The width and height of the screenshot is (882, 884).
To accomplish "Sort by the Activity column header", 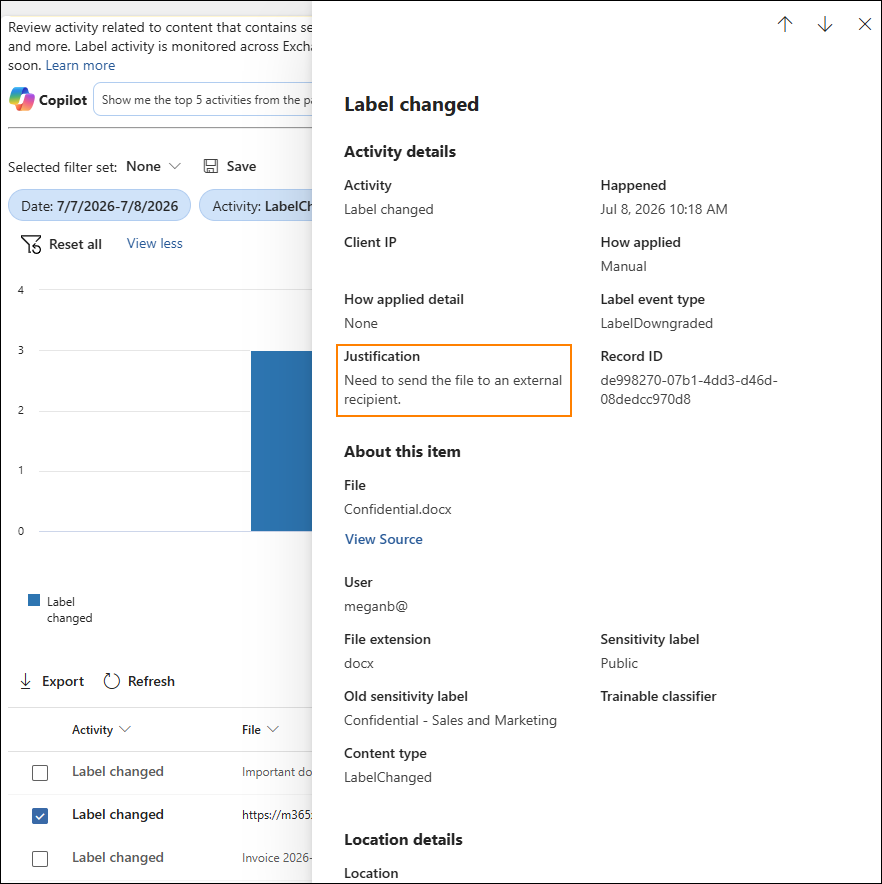I will pyautogui.click(x=101, y=730).
